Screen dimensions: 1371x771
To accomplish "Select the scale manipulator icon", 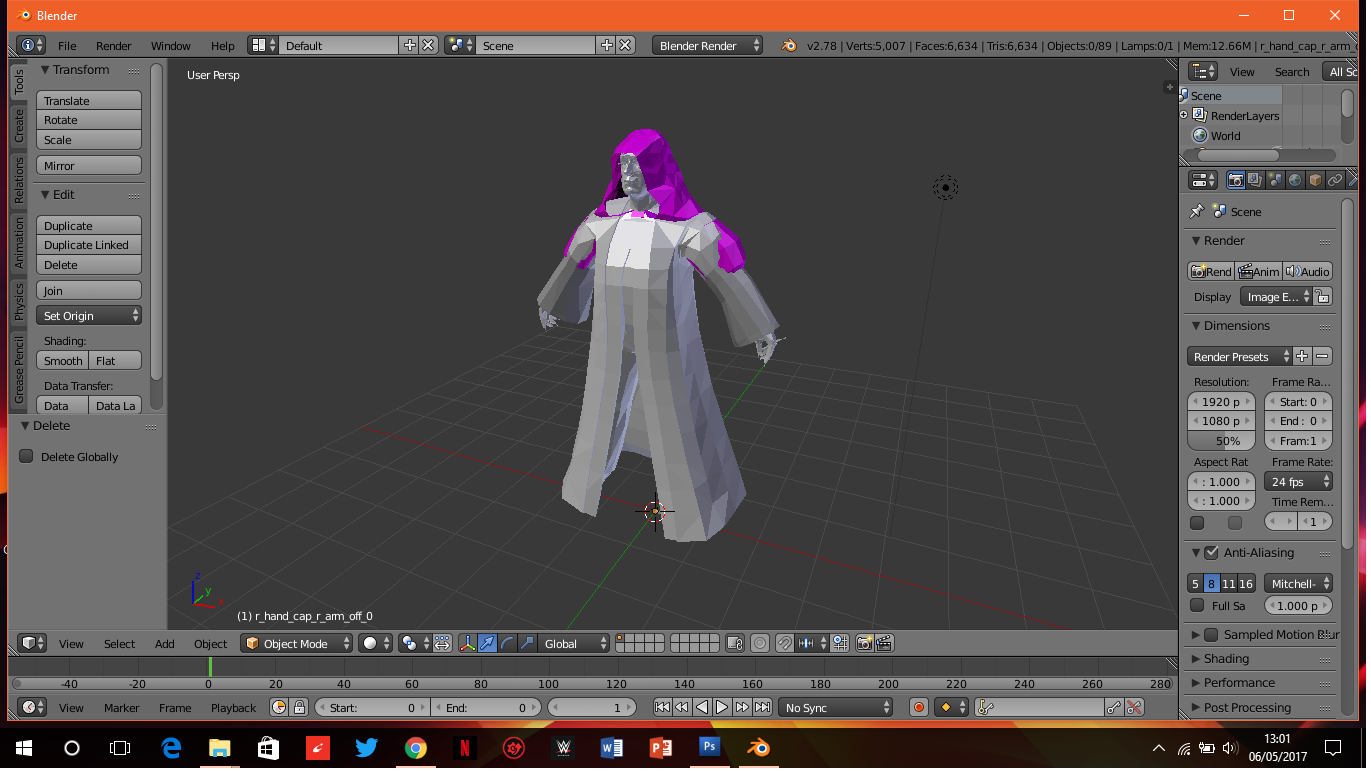I will 527,644.
